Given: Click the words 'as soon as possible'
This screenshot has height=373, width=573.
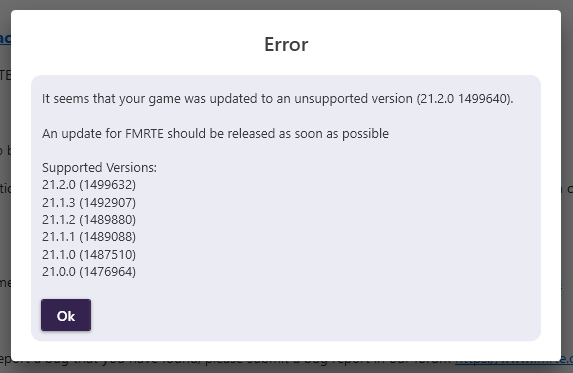Looking at the screenshot, I should tap(334, 134).
